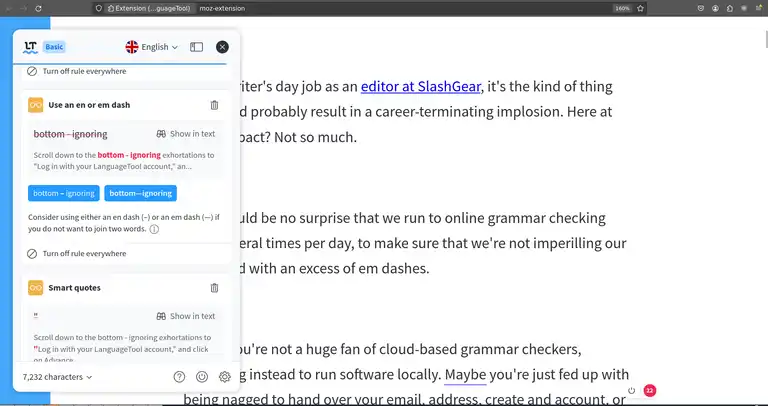This screenshot has height=406, width=768.
Task: Click the underlined word 'Maybe'
Action: tap(466, 375)
